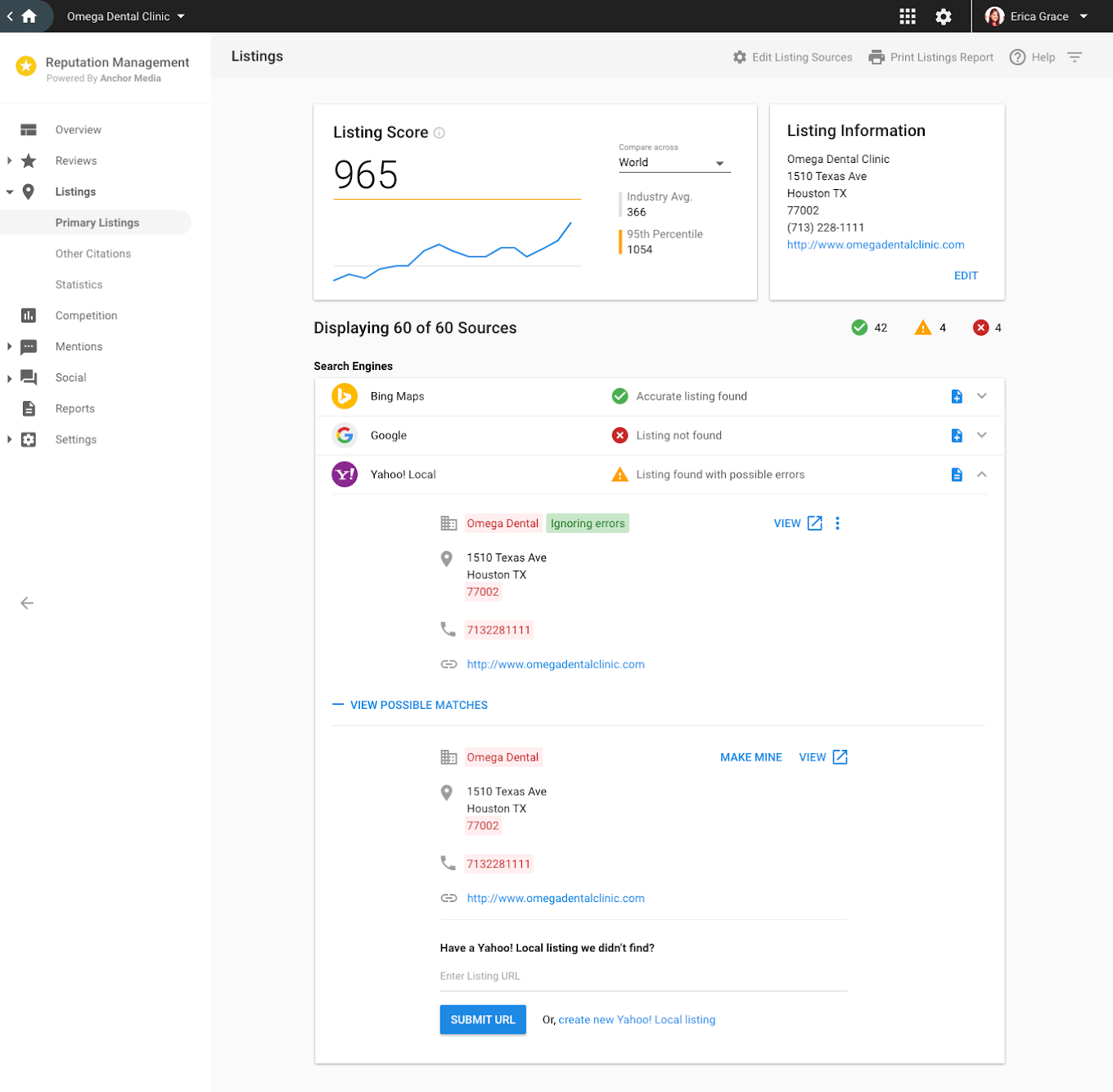Filter by accurate listings green check count
This screenshot has width=1113, height=1092.
pyautogui.click(x=868, y=327)
